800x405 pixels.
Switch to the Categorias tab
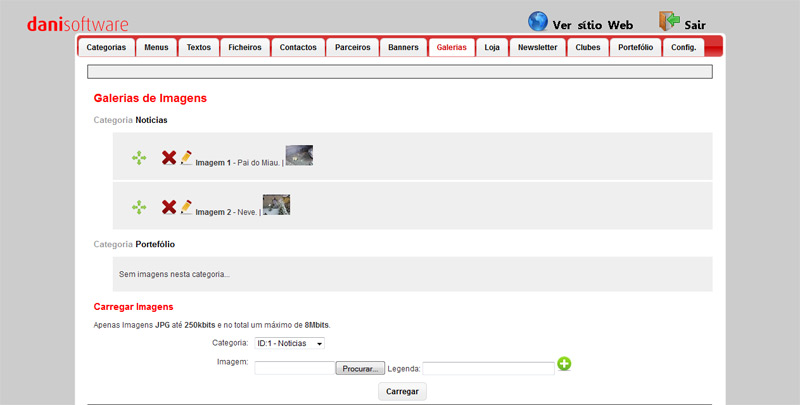(106, 47)
